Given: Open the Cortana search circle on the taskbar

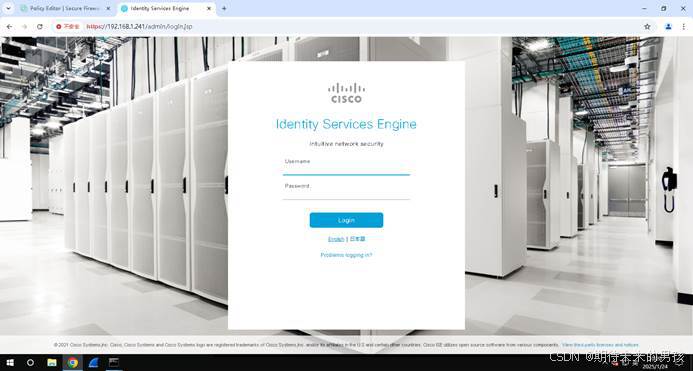Looking at the screenshot, I should coord(30,363).
